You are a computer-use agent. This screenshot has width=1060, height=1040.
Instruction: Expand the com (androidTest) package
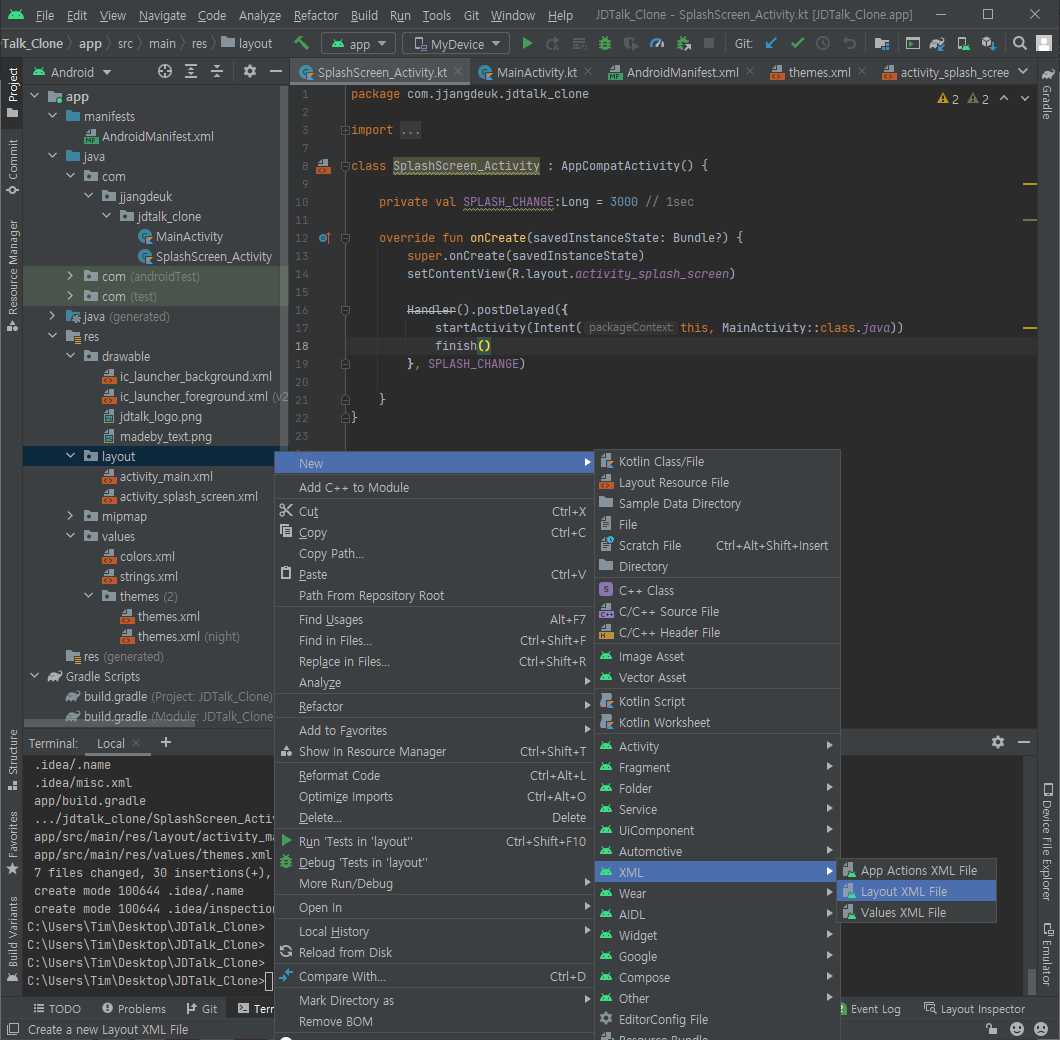[x=70, y=276]
